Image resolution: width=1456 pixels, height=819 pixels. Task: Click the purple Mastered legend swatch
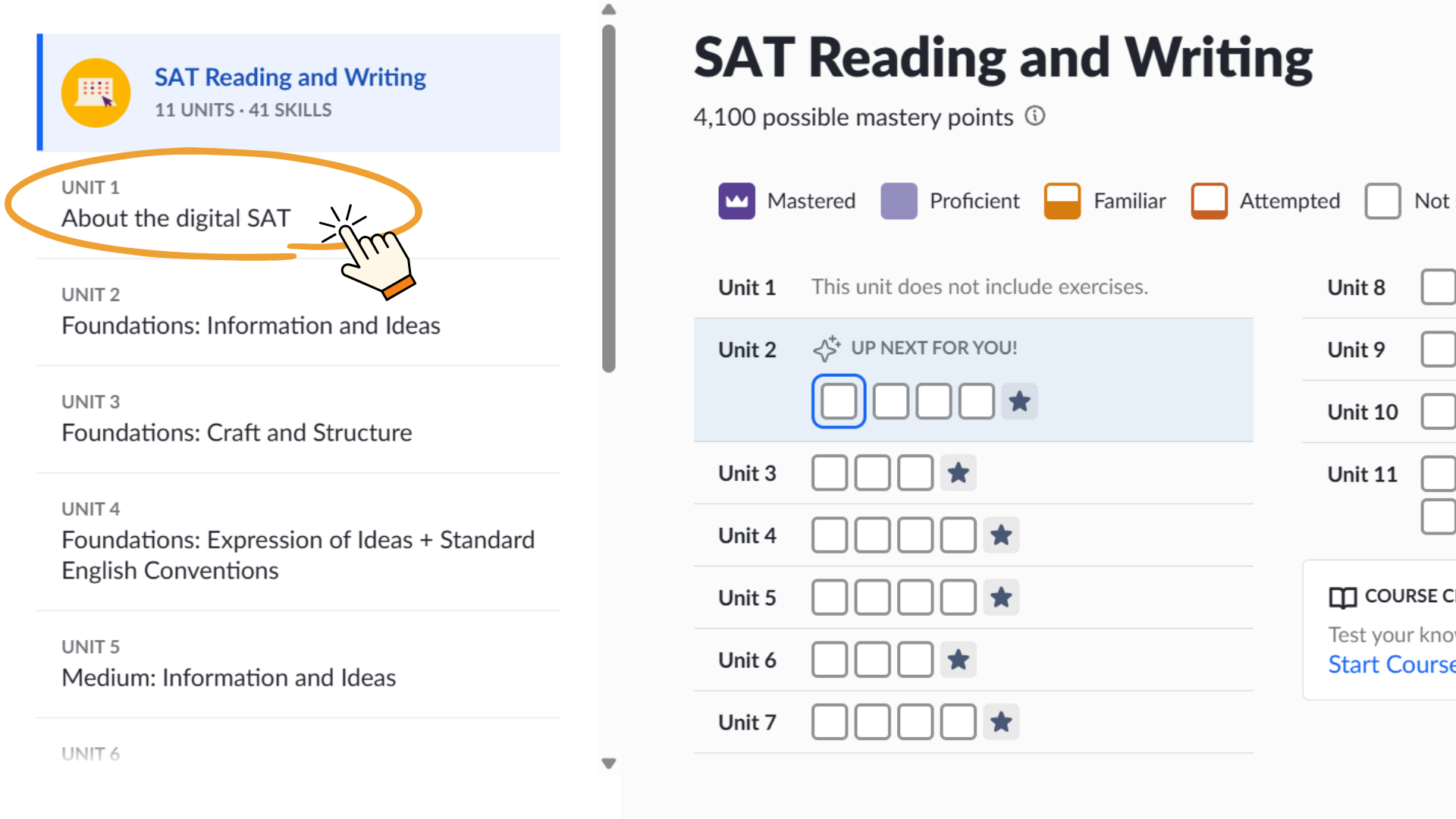[736, 201]
